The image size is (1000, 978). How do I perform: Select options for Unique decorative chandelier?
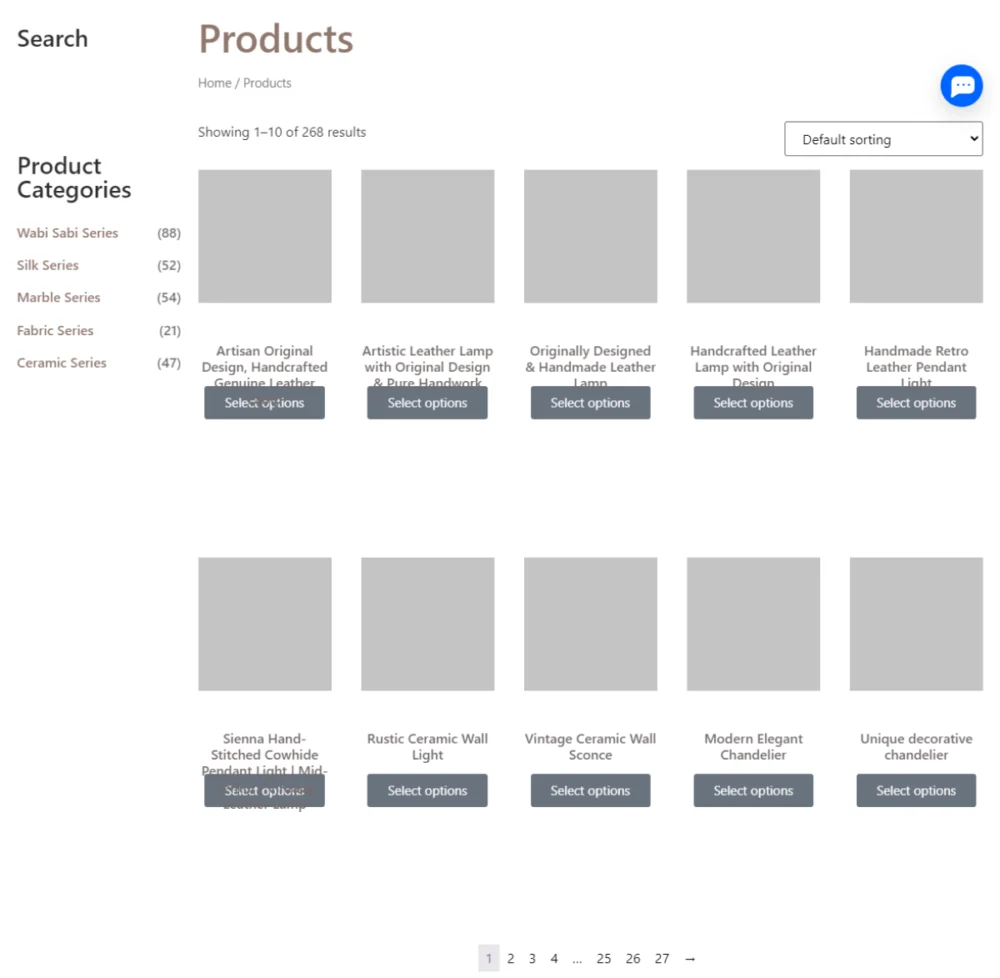916,791
